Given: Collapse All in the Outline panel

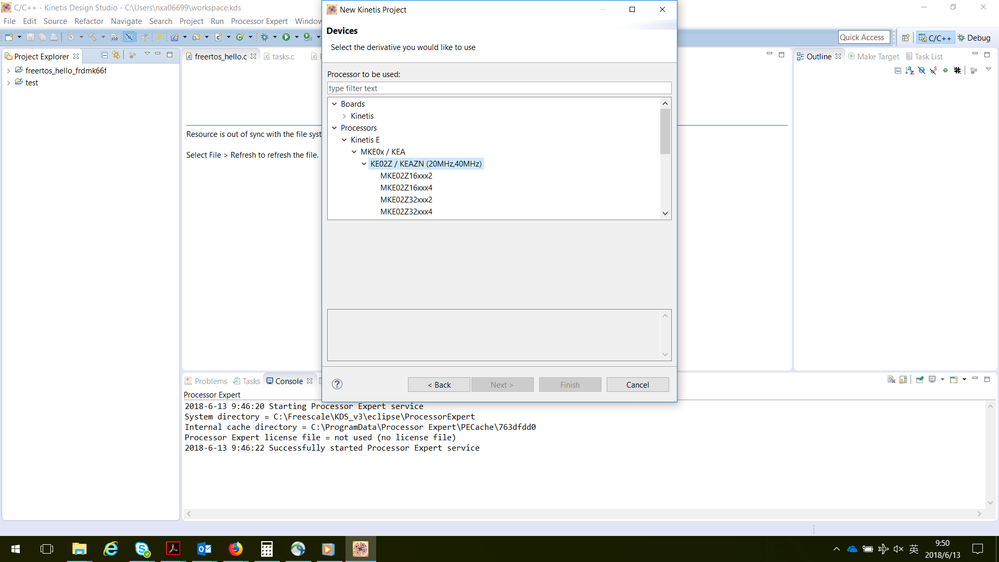Looking at the screenshot, I should pos(898,70).
